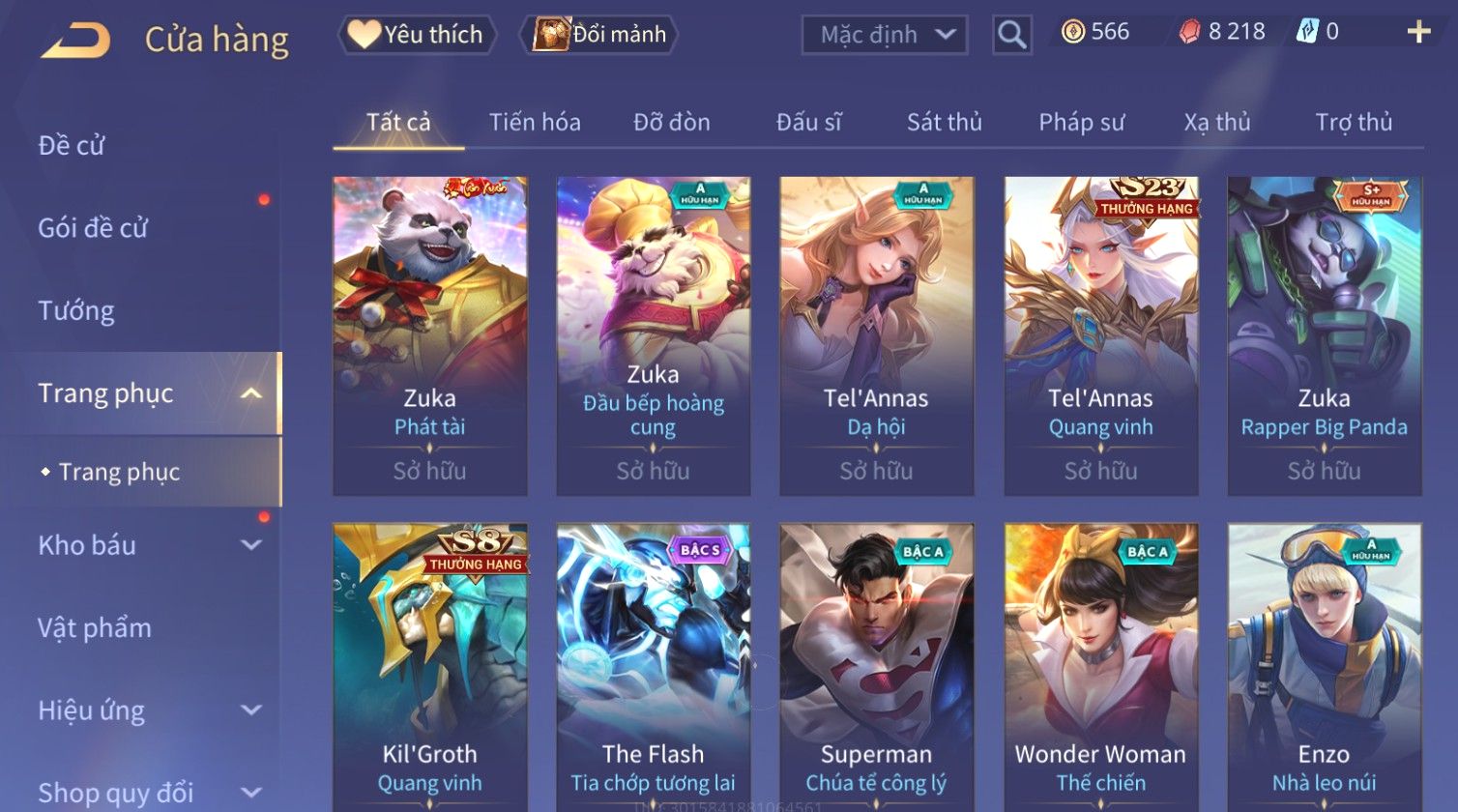Screen dimensions: 1458x812
Task: Switch to the Tiến hóa tab
Action: [x=535, y=122]
